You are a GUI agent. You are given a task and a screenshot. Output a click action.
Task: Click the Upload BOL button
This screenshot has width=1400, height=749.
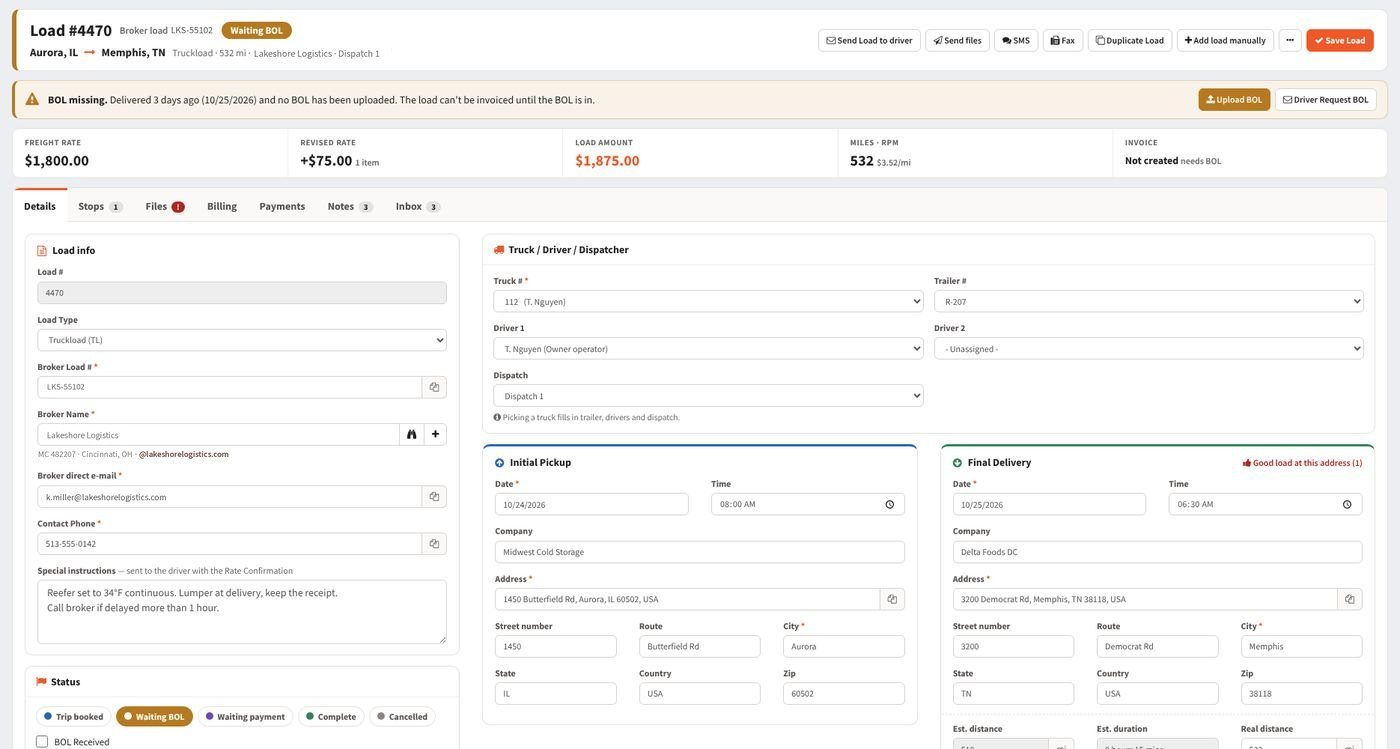click(1234, 100)
